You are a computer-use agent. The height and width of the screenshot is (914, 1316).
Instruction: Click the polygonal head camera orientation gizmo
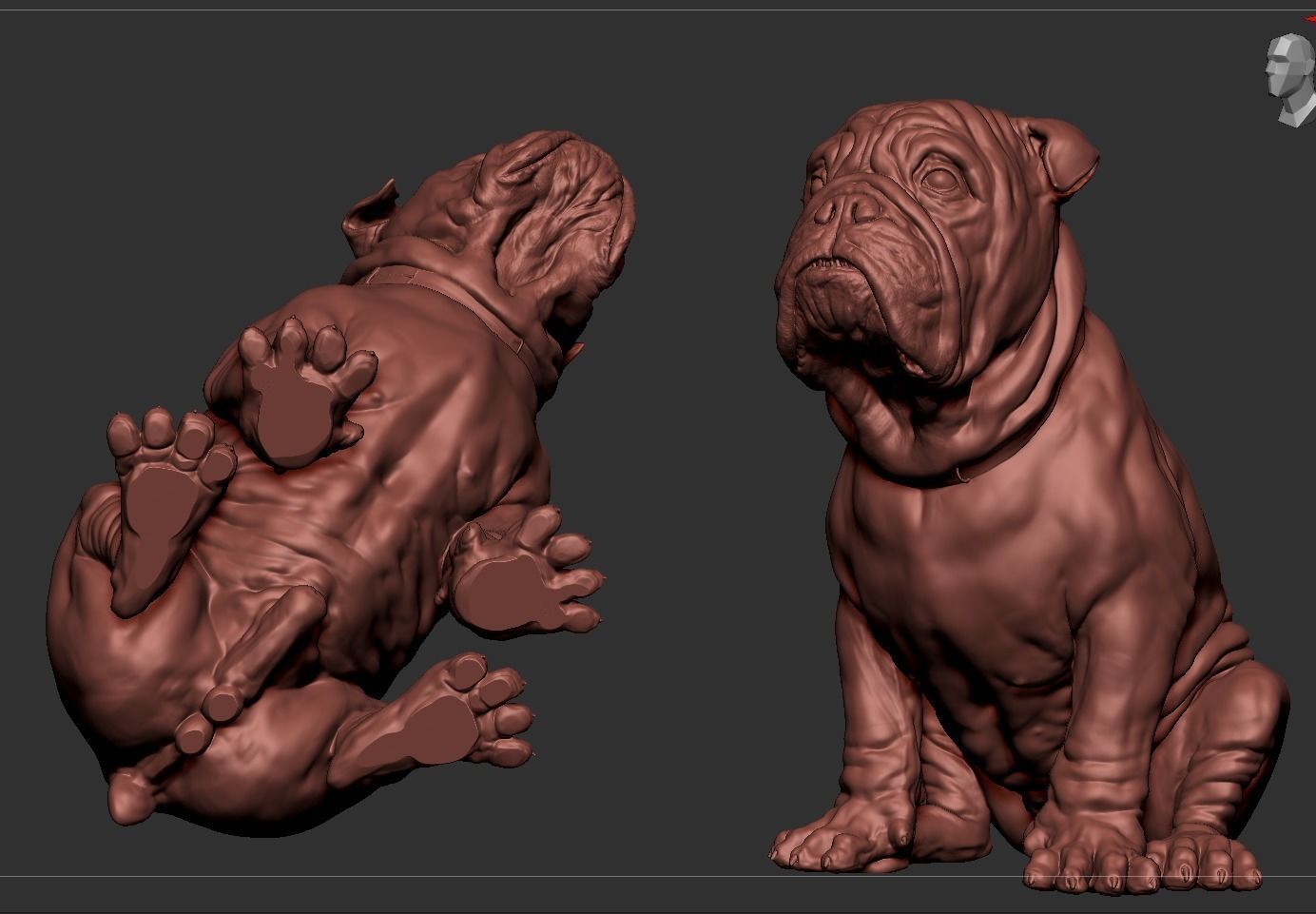tap(1290, 80)
